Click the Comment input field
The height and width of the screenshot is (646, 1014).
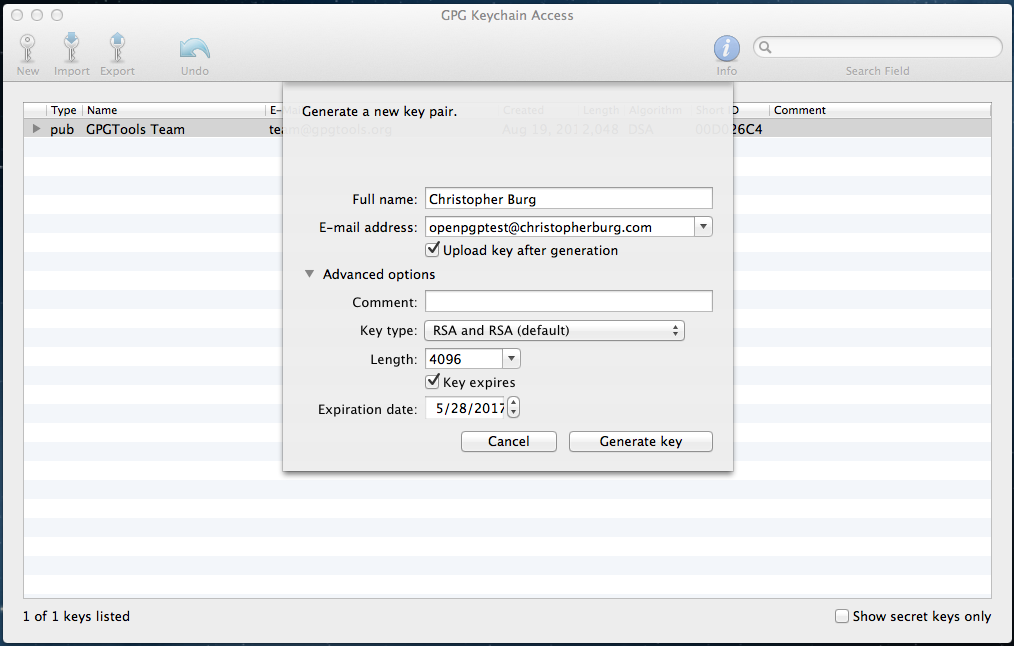coord(568,301)
